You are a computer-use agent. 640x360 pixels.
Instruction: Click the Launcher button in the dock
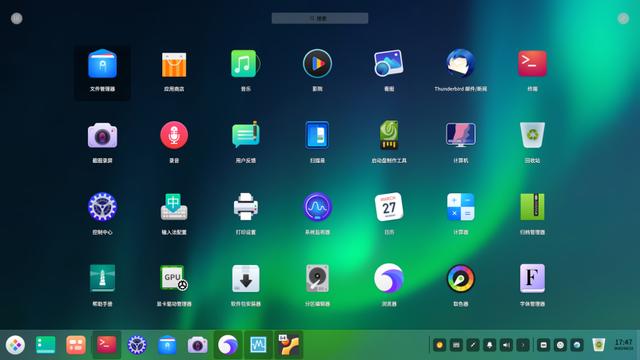click(16, 345)
